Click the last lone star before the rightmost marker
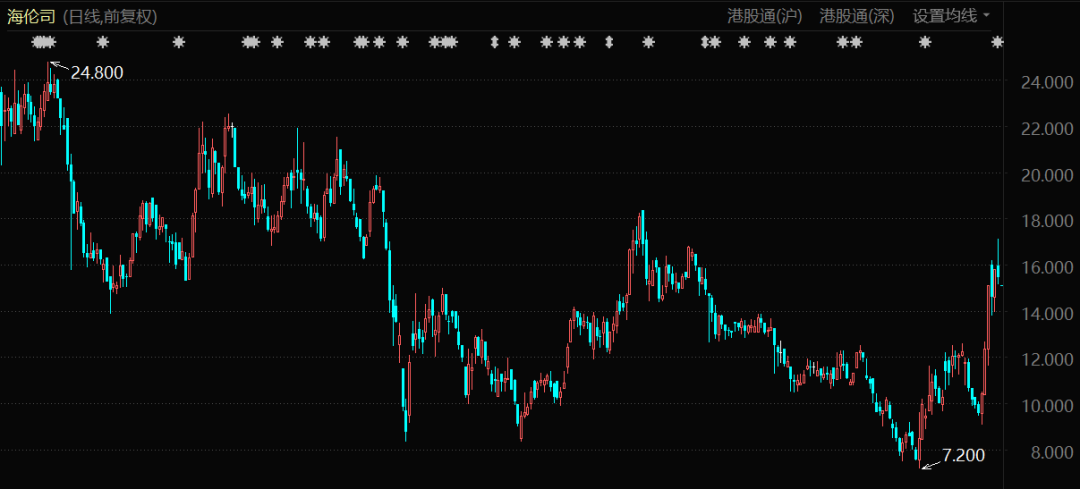Screen dimensions: 1080x489 click(925, 42)
